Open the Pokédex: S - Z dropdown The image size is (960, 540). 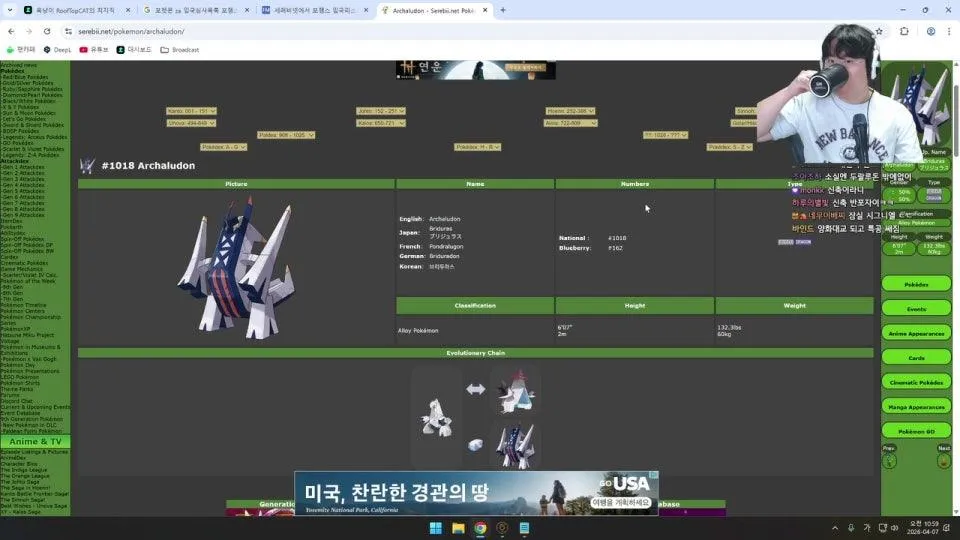[729, 147]
